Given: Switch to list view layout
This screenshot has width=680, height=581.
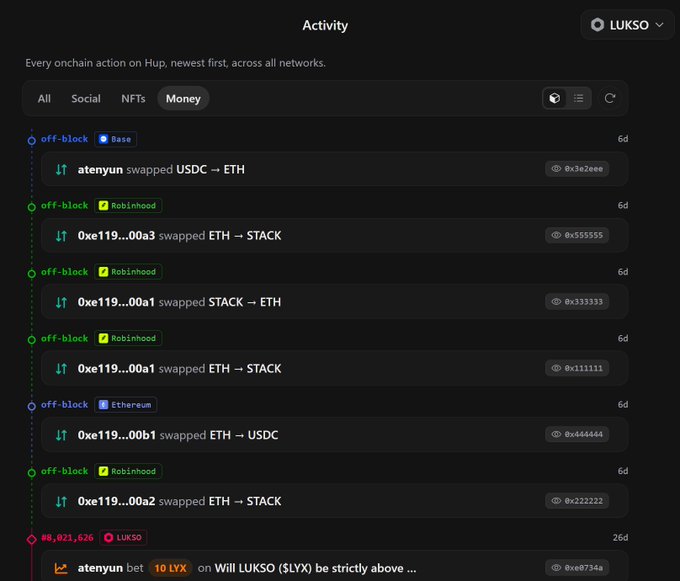Looking at the screenshot, I should tap(579, 98).
